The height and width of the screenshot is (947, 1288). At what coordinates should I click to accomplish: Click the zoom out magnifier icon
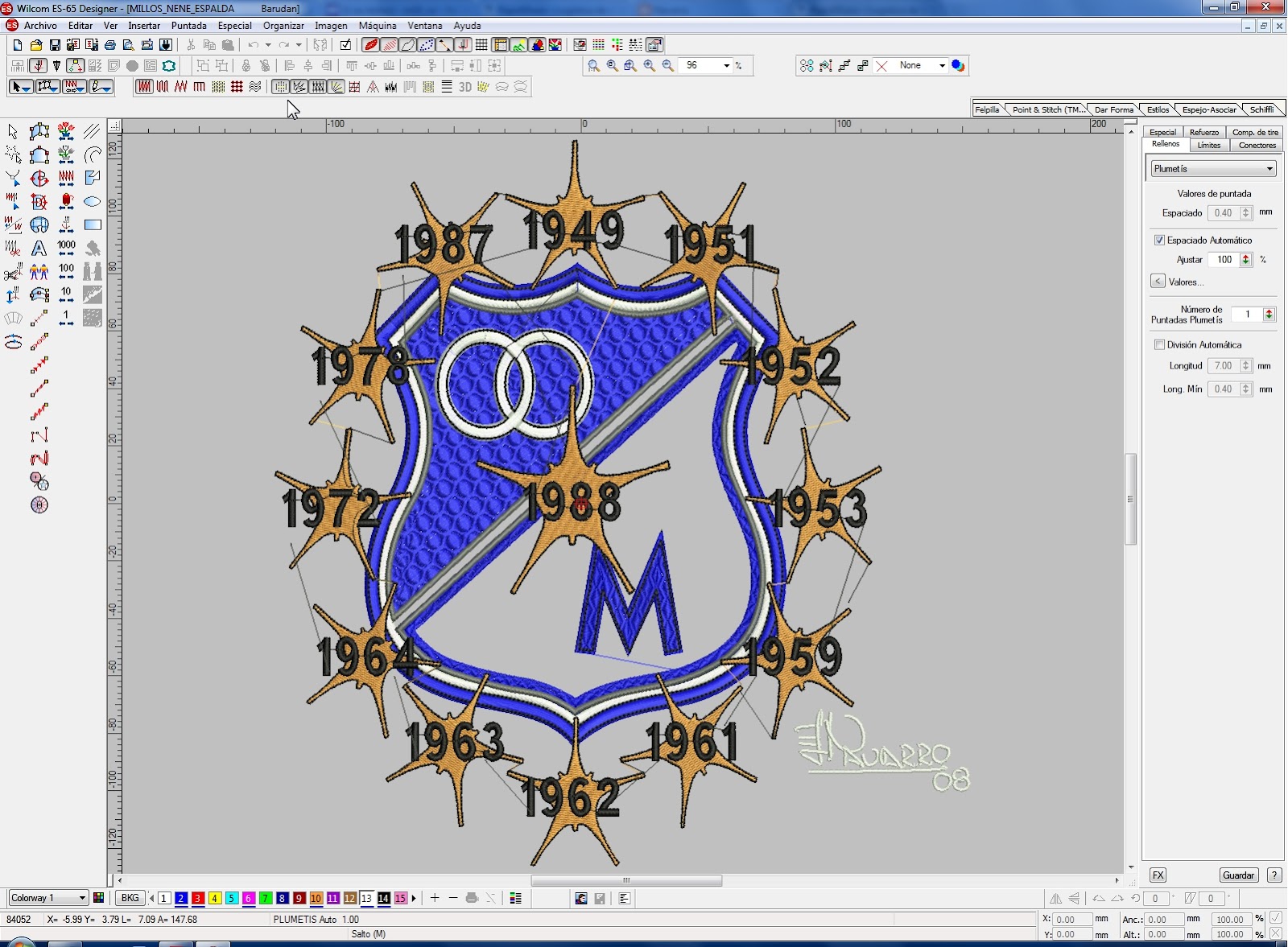668,66
